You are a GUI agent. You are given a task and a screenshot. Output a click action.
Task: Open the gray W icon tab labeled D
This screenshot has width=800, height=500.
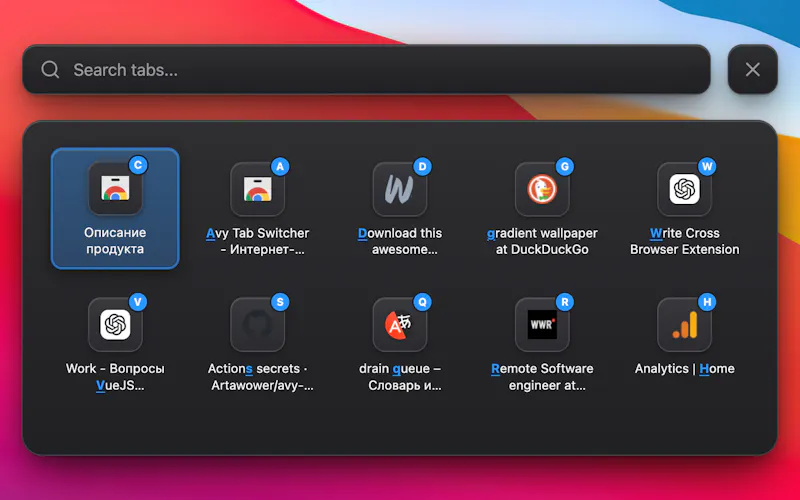[x=400, y=189]
